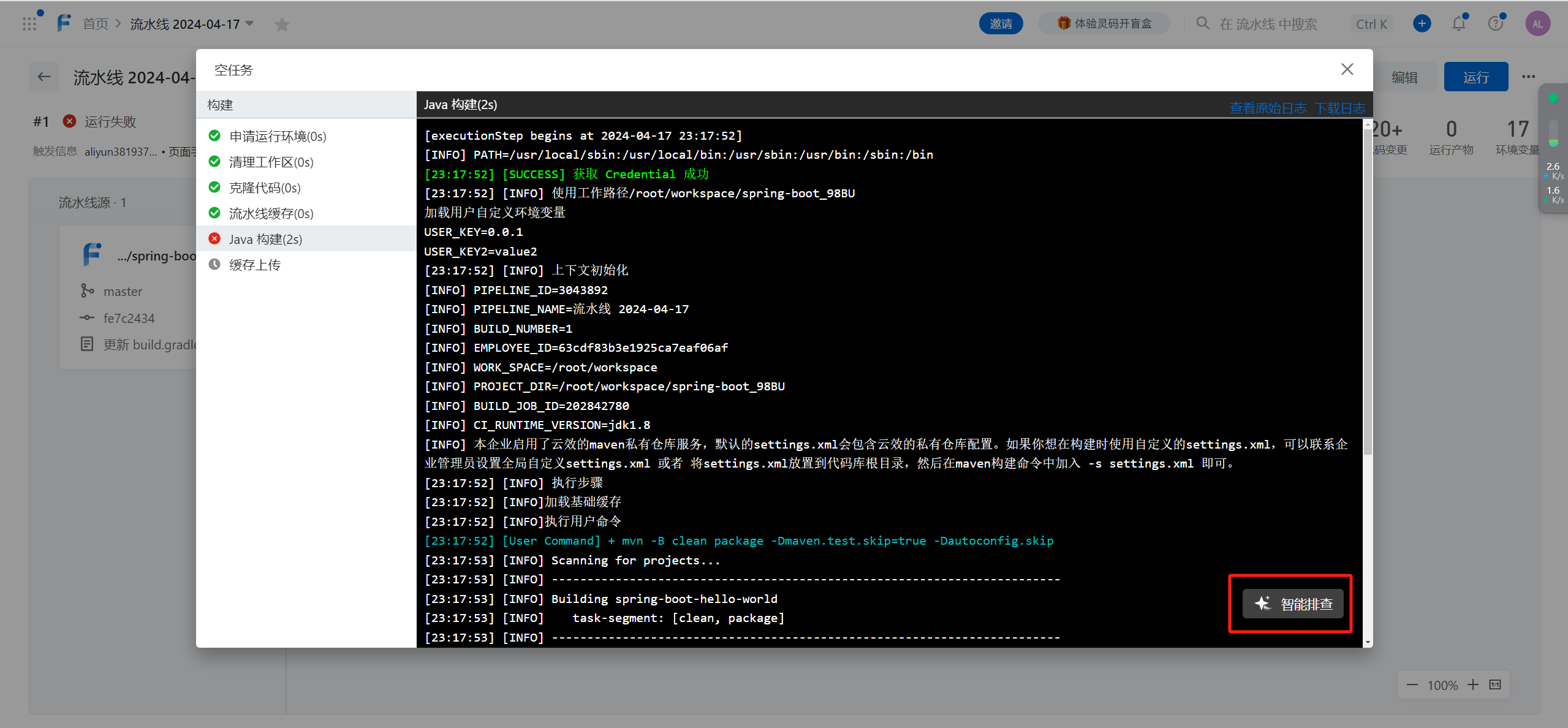1568x728 pixels.
Task: Open the help question-mark icon
Action: 1496,24
